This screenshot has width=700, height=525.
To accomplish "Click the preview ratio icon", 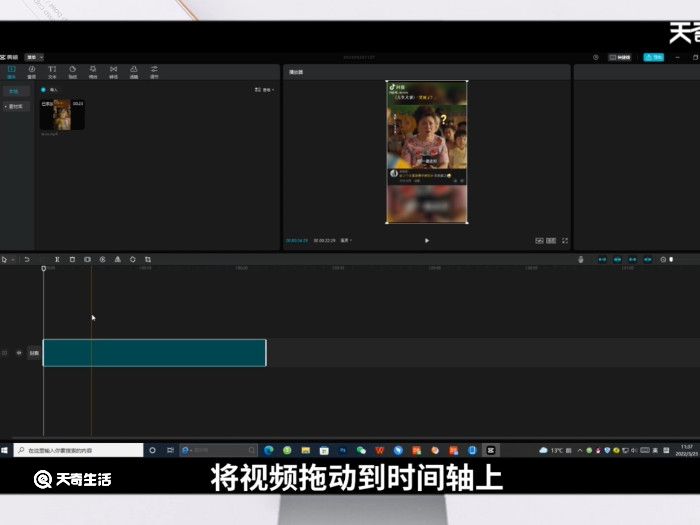I will click(x=551, y=241).
